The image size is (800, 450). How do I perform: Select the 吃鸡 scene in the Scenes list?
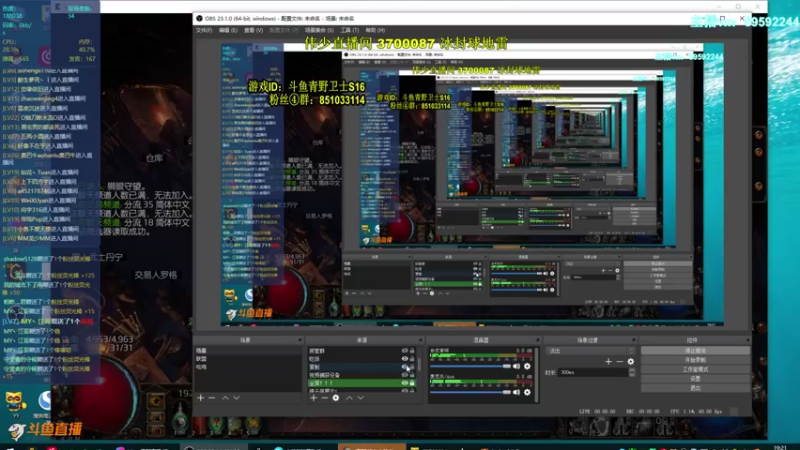(248, 367)
